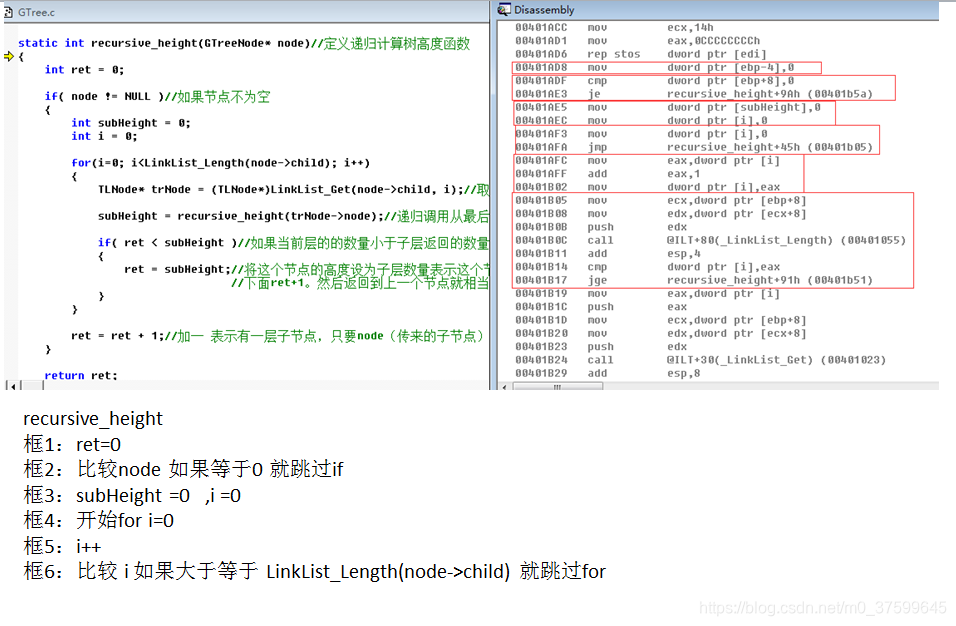Click disassembly line 00401B19 mov eax,[i]

647,294
